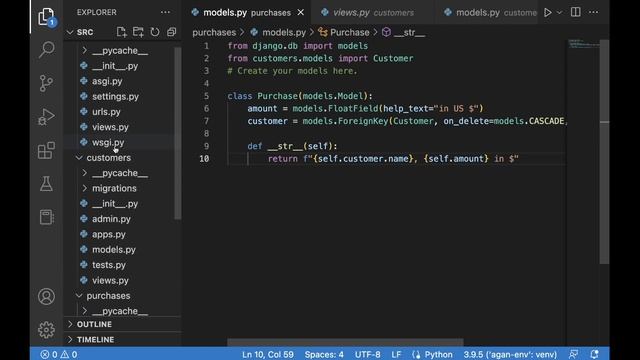Refresh the Explorer file tree
The image size is (640, 360).
(x=155, y=32)
